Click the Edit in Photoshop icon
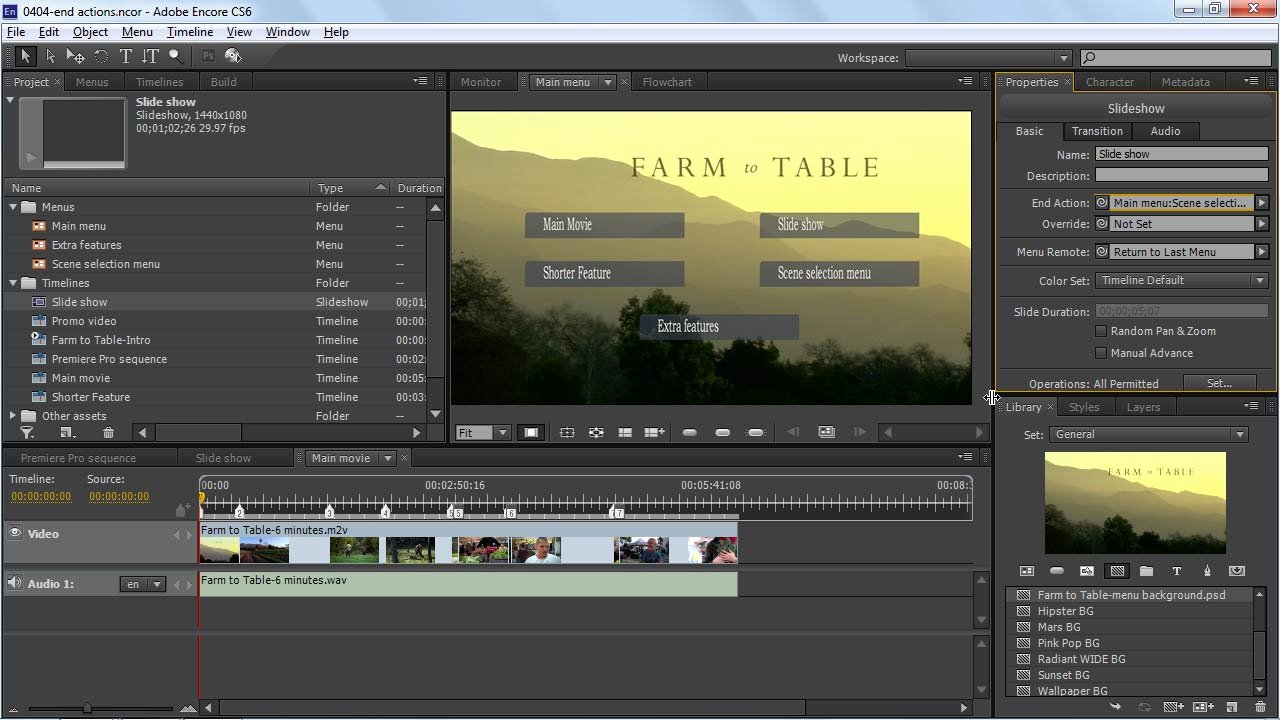1280x720 pixels. tap(207, 57)
